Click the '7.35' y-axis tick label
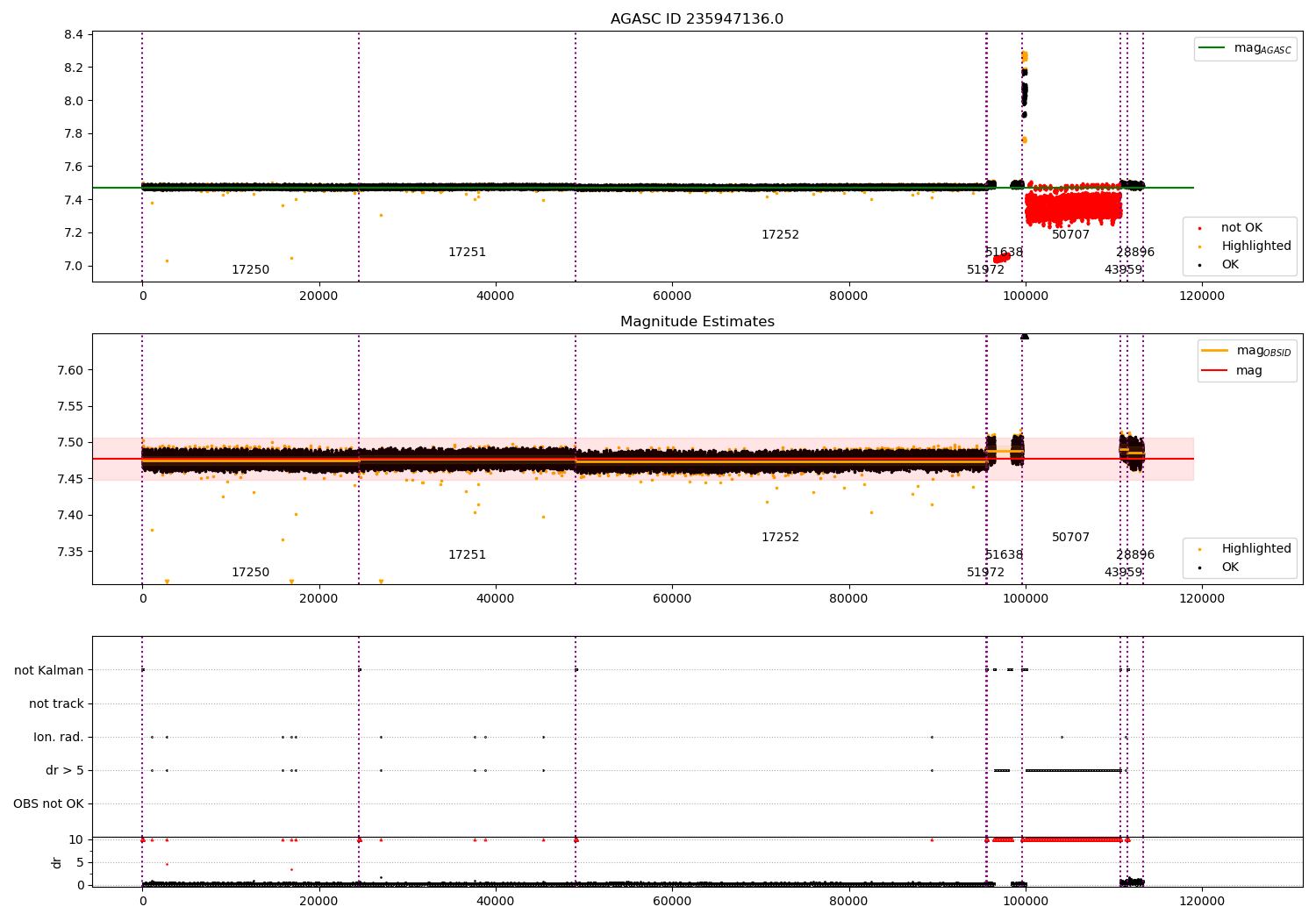 point(71,552)
